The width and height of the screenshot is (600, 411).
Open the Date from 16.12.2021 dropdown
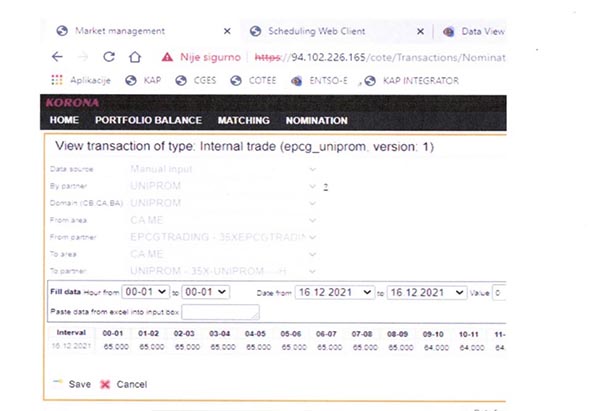pos(328,291)
